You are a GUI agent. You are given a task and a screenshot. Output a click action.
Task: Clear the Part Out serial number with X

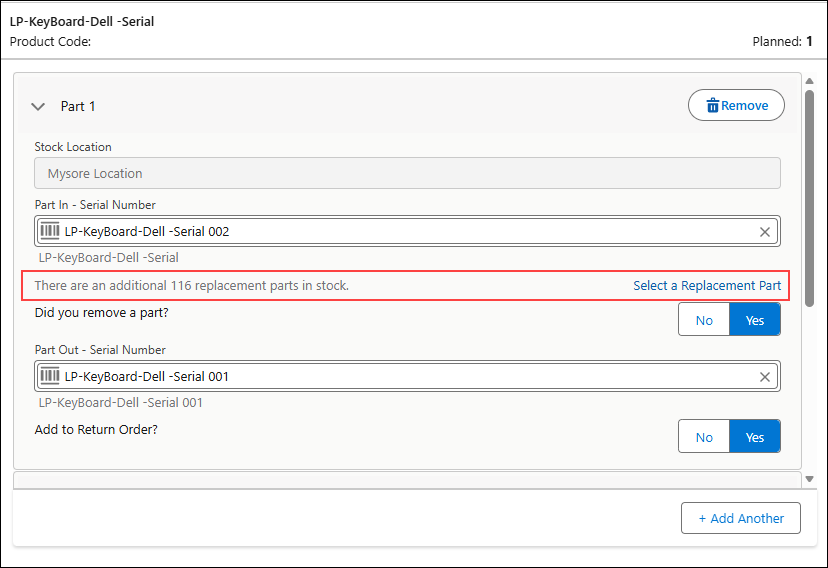point(765,377)
